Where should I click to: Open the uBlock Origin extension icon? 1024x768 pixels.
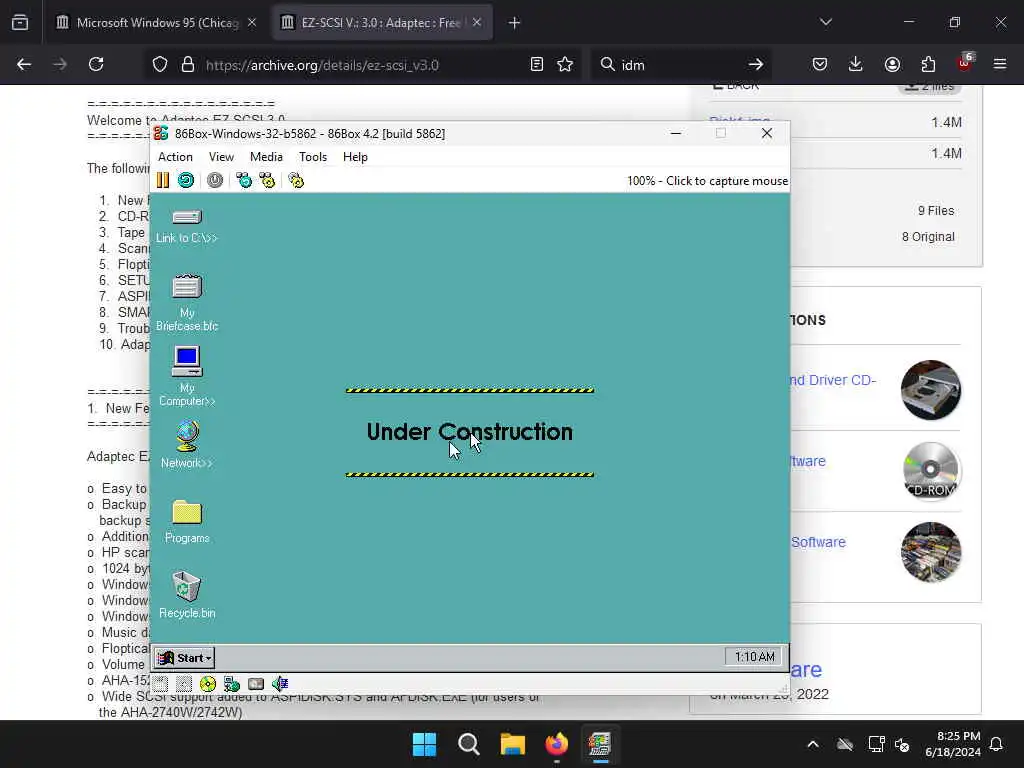point(965,63)
